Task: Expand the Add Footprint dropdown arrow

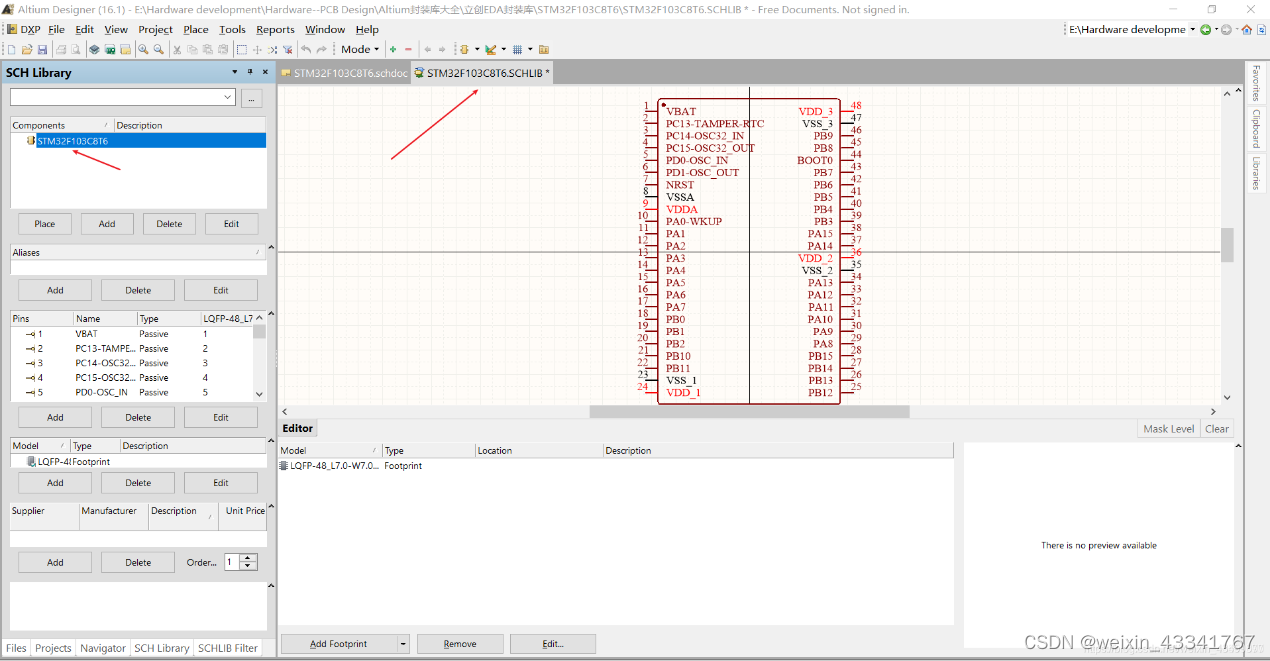Action: click(x=404, y=644)
